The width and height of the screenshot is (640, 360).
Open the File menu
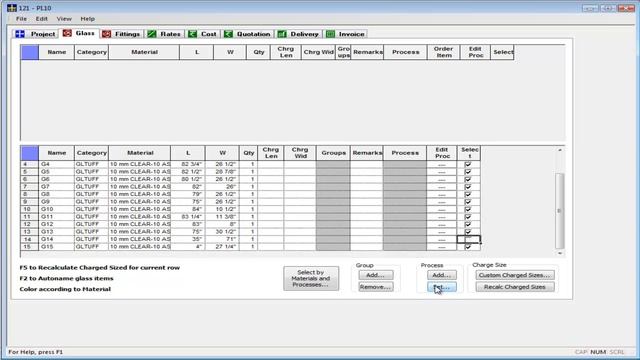[x=21, y=19]
